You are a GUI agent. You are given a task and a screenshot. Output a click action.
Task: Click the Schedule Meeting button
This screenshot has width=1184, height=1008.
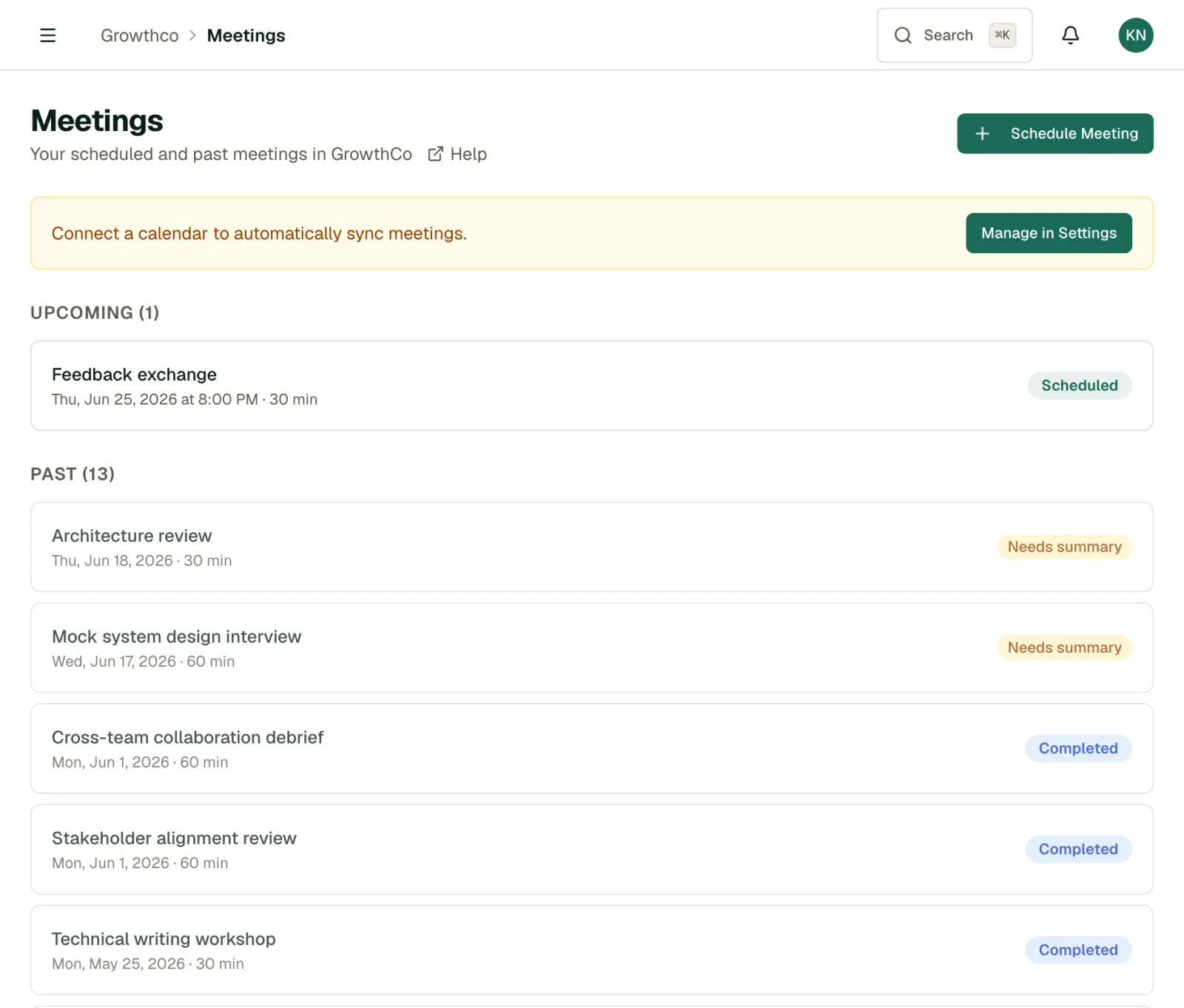(1054, 134)
